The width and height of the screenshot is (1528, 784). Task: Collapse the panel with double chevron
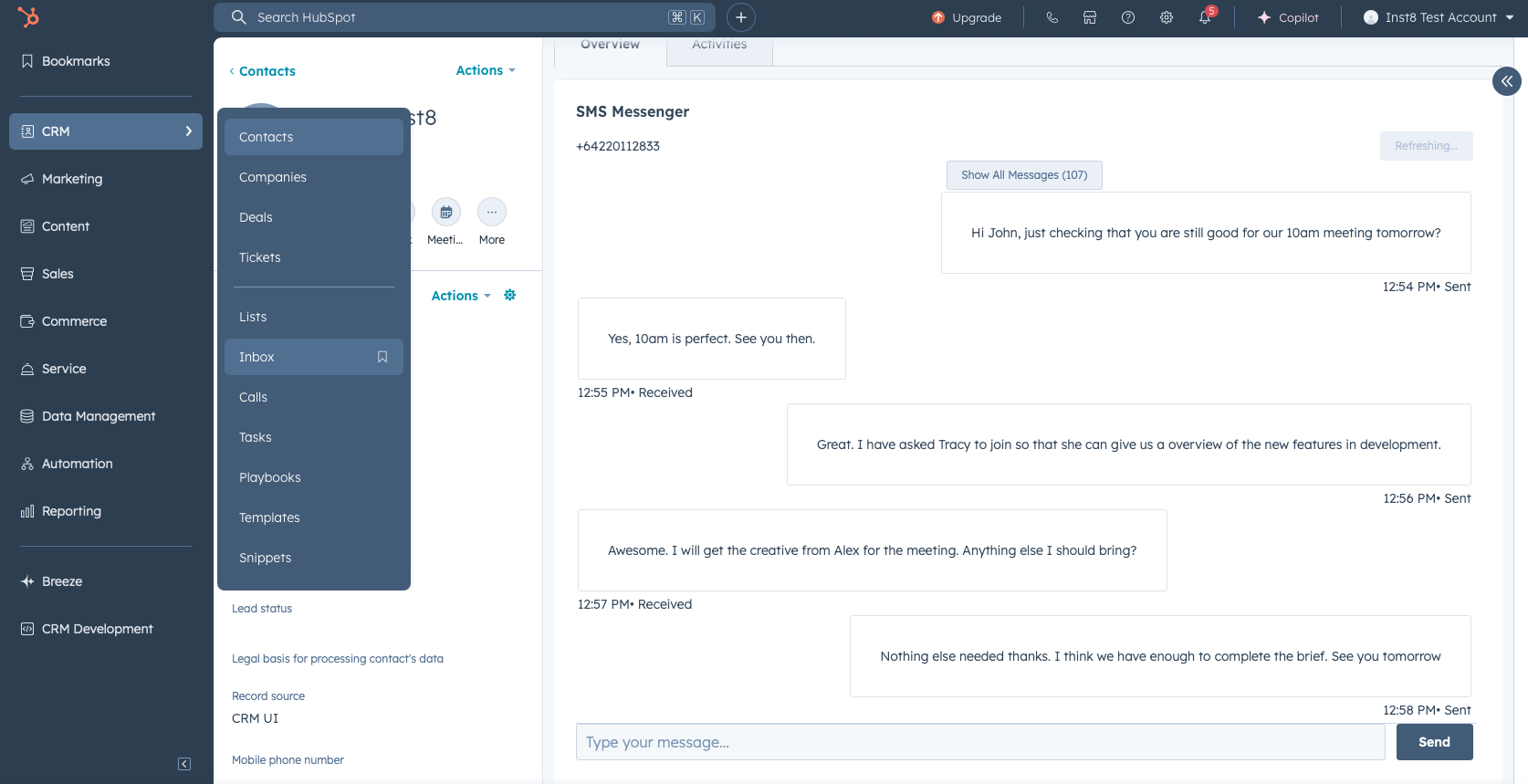click(1507, 81)
